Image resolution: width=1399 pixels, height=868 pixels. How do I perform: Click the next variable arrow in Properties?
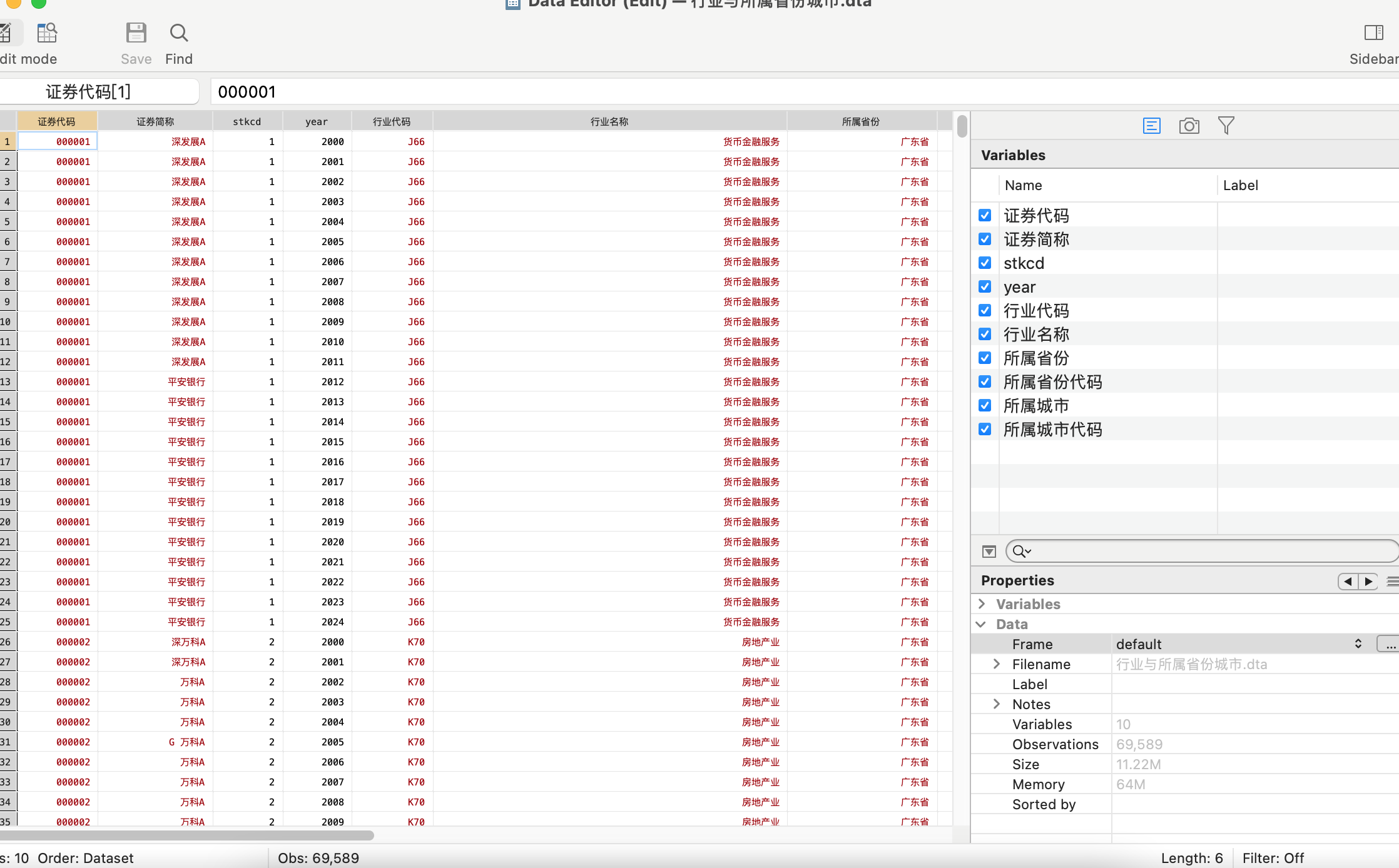(1368, 582)
